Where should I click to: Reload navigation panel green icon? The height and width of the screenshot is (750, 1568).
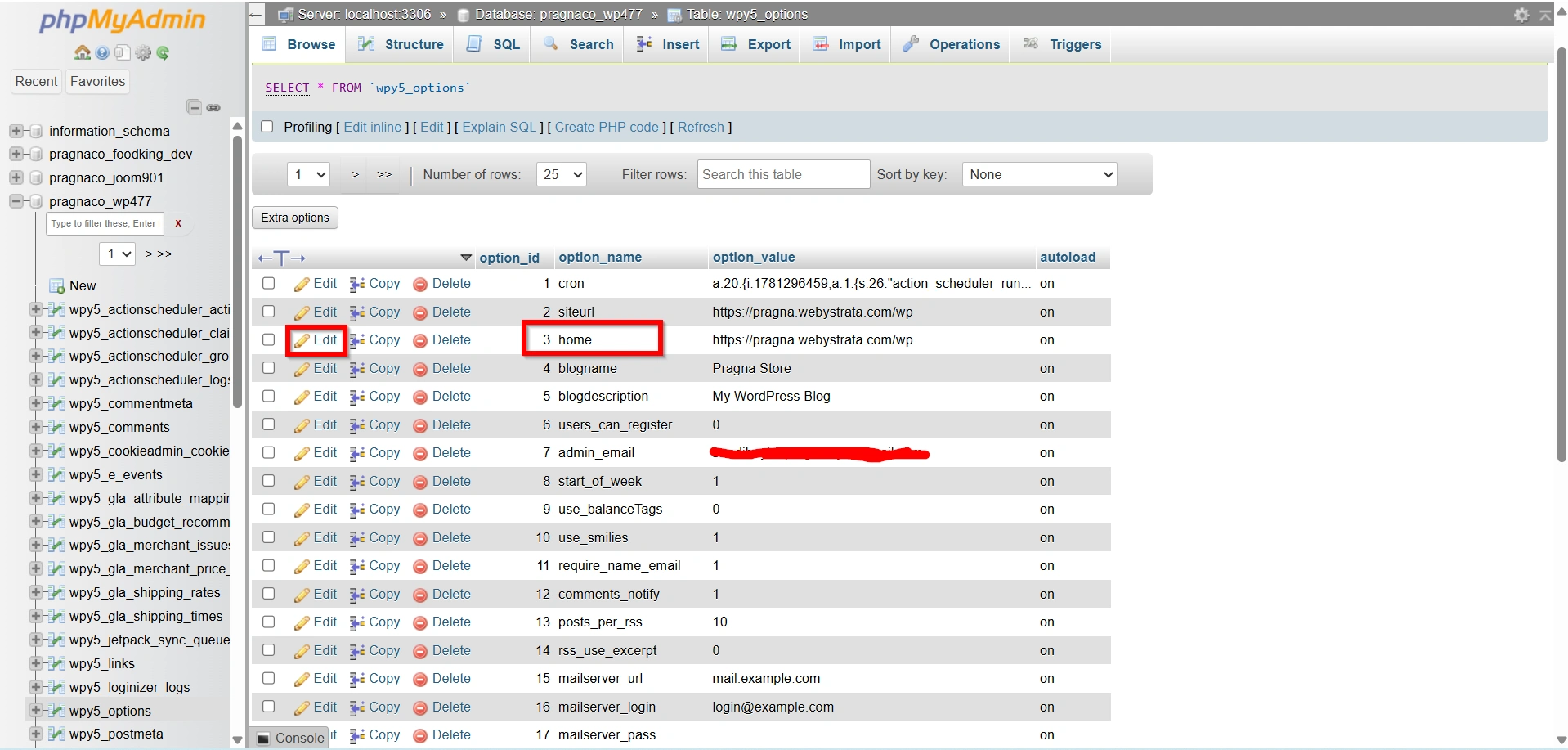164,53
